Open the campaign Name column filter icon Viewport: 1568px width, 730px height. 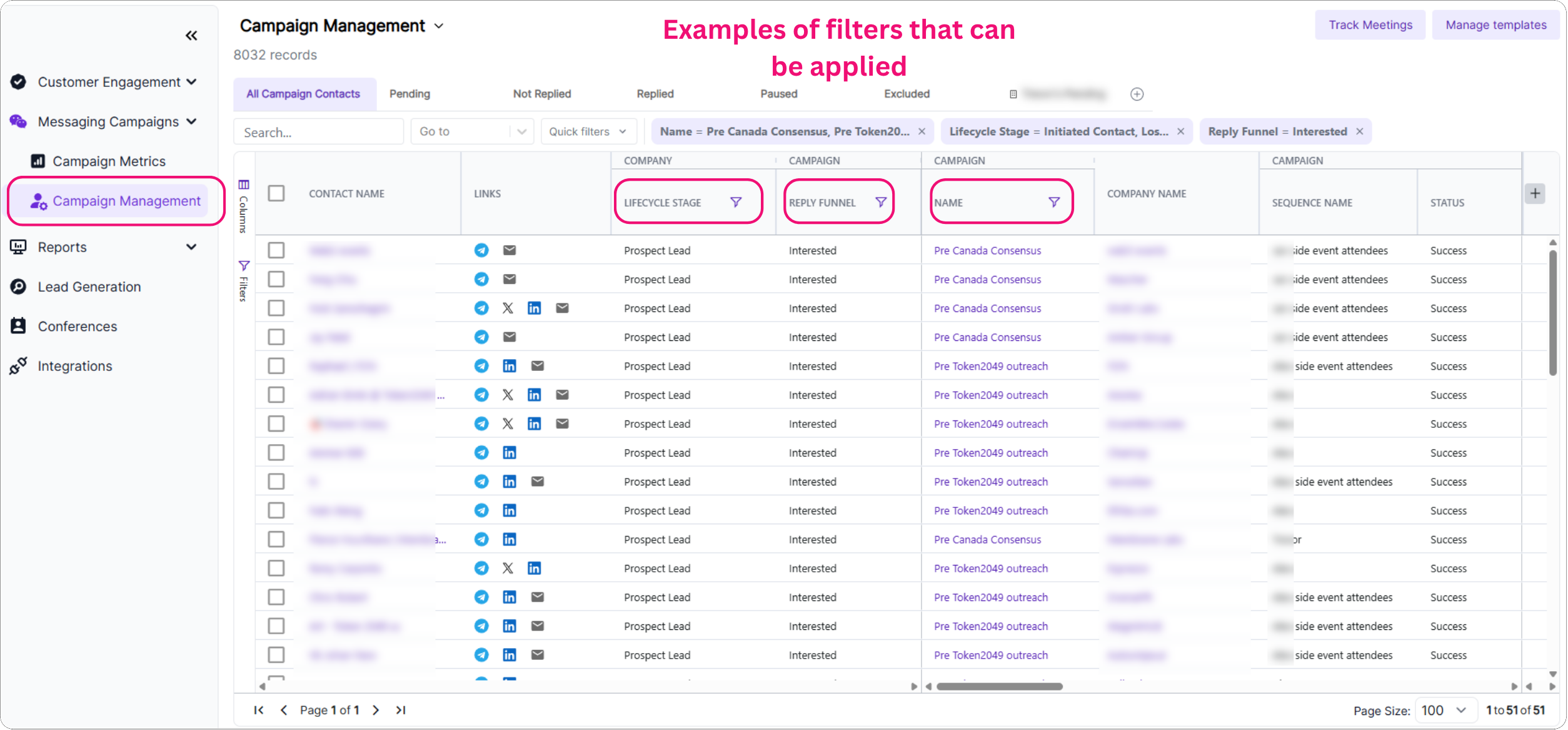(1054, 202)
